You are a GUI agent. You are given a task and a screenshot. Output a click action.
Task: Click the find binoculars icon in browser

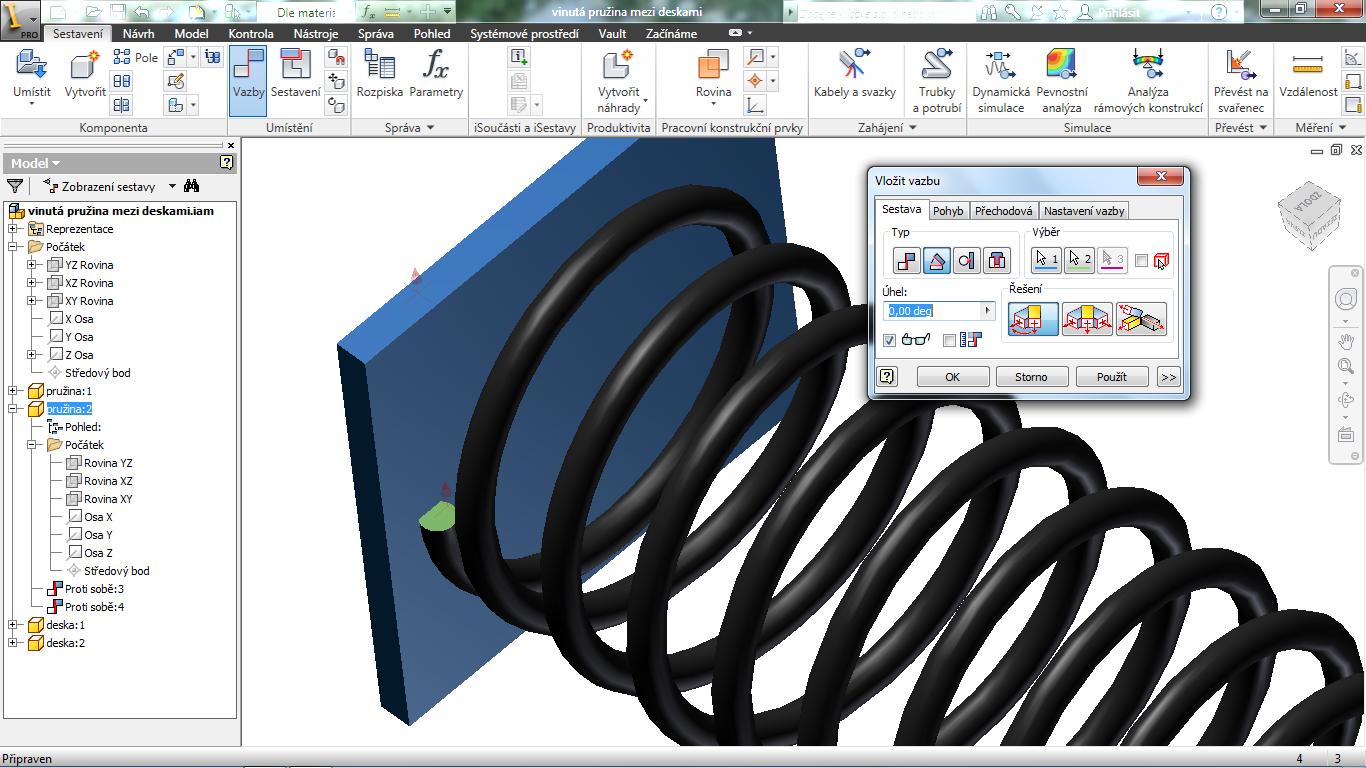(x=192, y=186)
